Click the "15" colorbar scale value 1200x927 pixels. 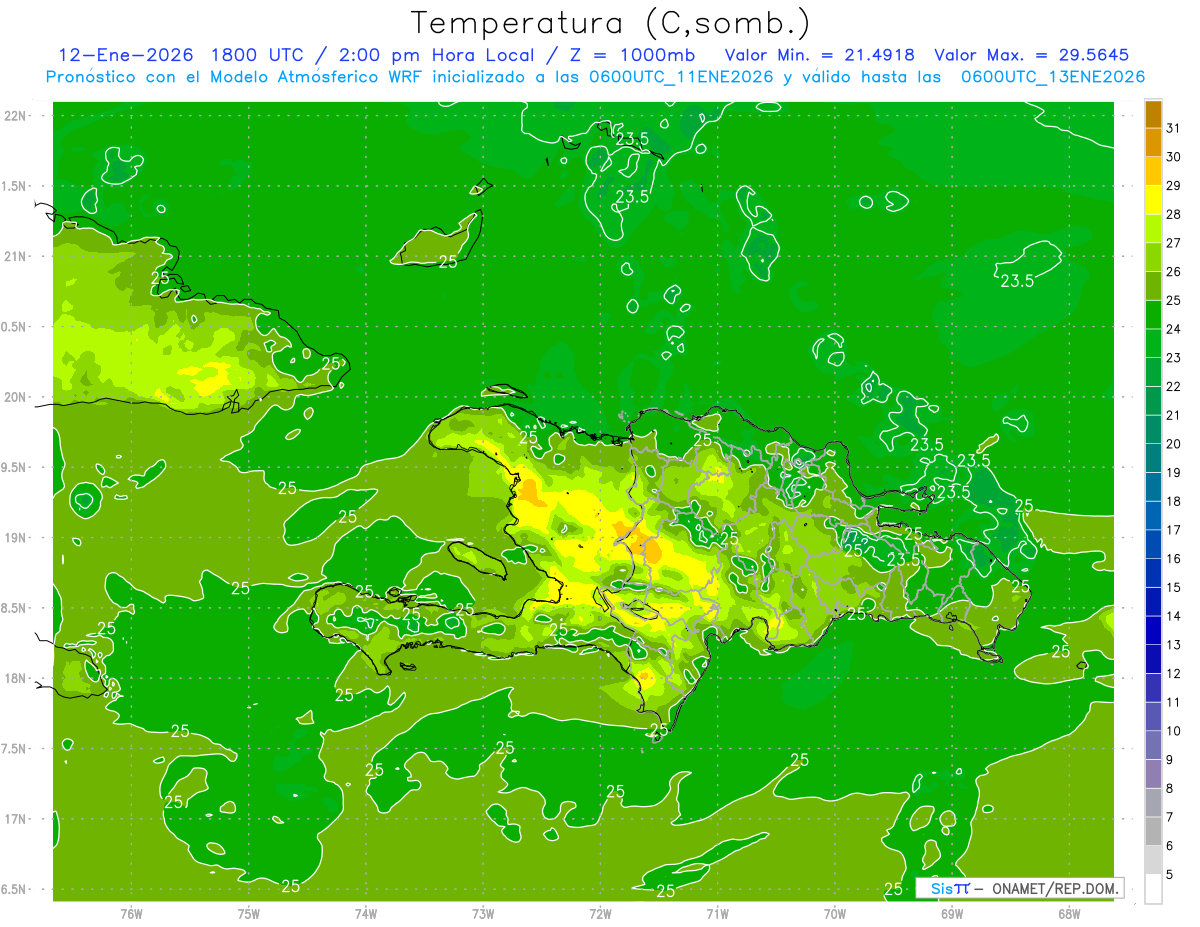1173,587
